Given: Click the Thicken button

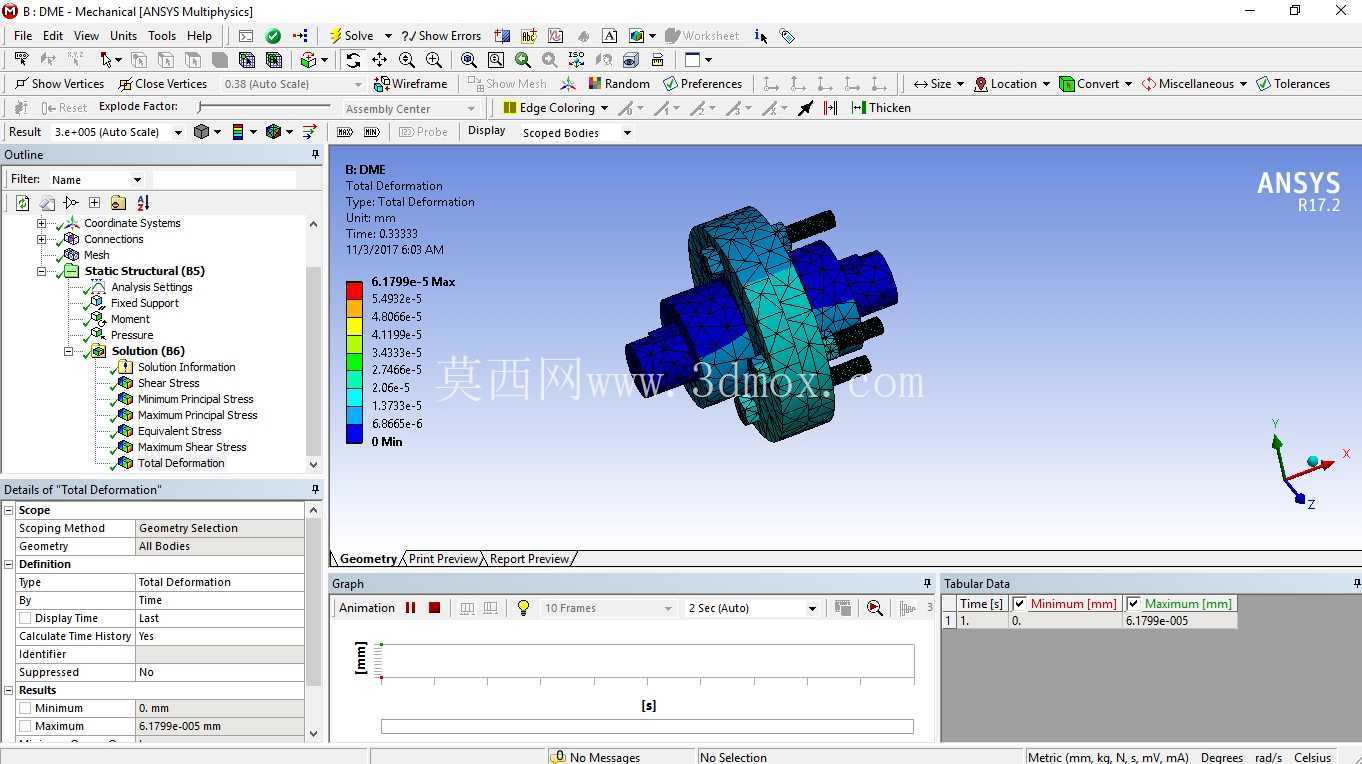Looking at the screenshot, I should (x=881, y=108).
